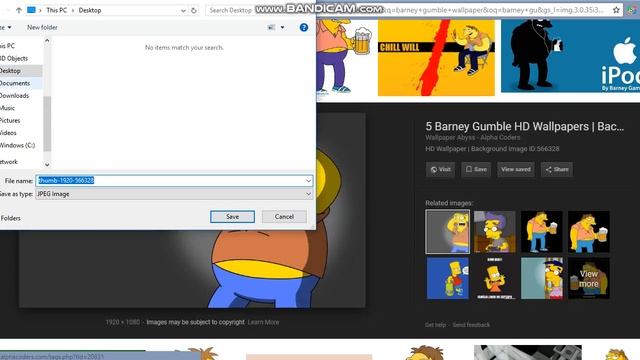Click up arrow on navigation pane scrollbar
The image size is (640, 360).
[x=47, y=41]
